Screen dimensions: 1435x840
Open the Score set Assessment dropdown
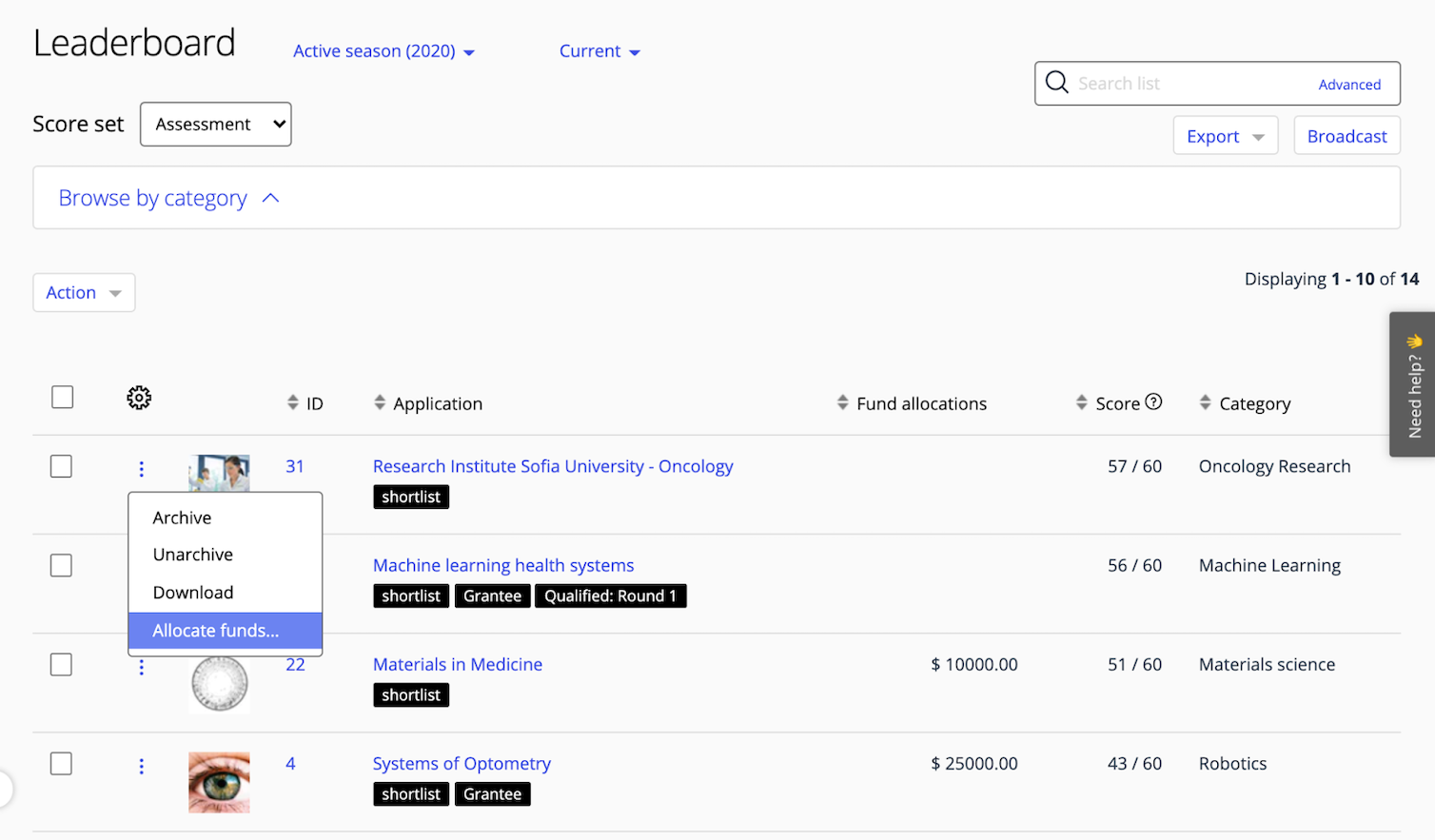[215, 124]
